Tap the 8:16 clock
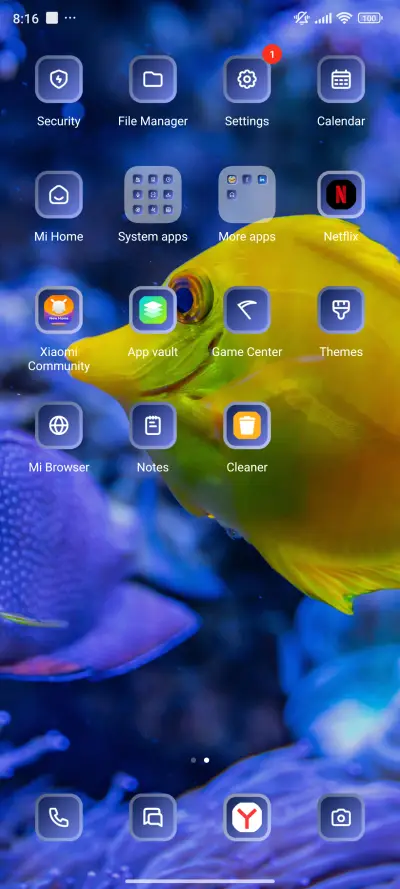Screen dimensions: 400x889 click(x=25, y=19)
